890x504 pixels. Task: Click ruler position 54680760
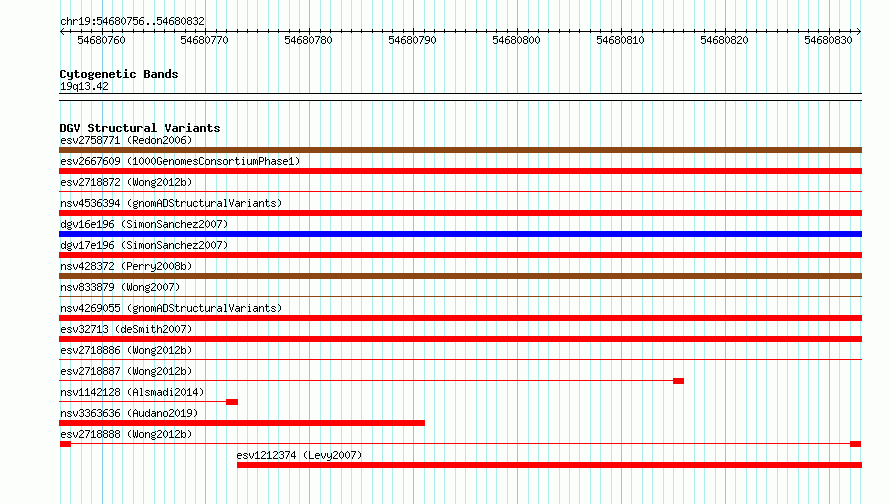click(x=101, y=40)
